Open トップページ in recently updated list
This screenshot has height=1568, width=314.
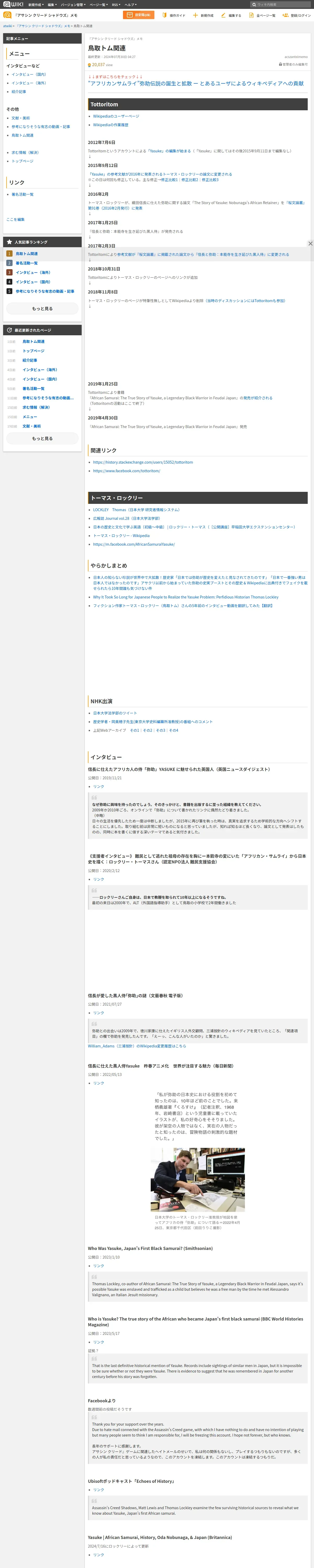pyautogui.click(x=33, y=351)
